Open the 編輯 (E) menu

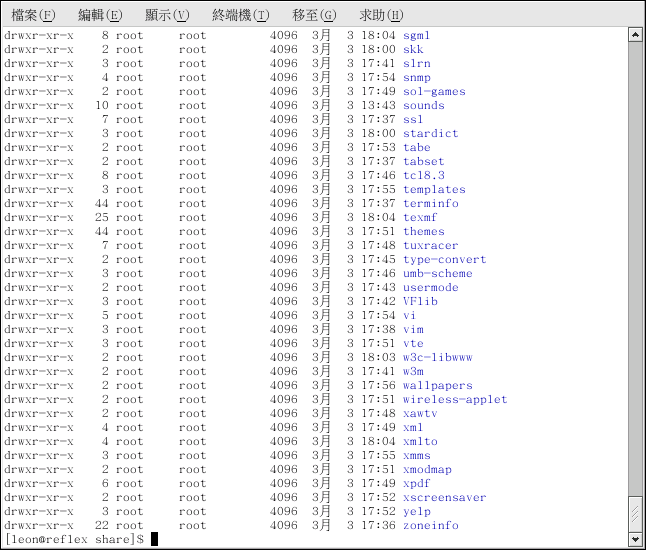pyautogui.click(x=100, y=15)
